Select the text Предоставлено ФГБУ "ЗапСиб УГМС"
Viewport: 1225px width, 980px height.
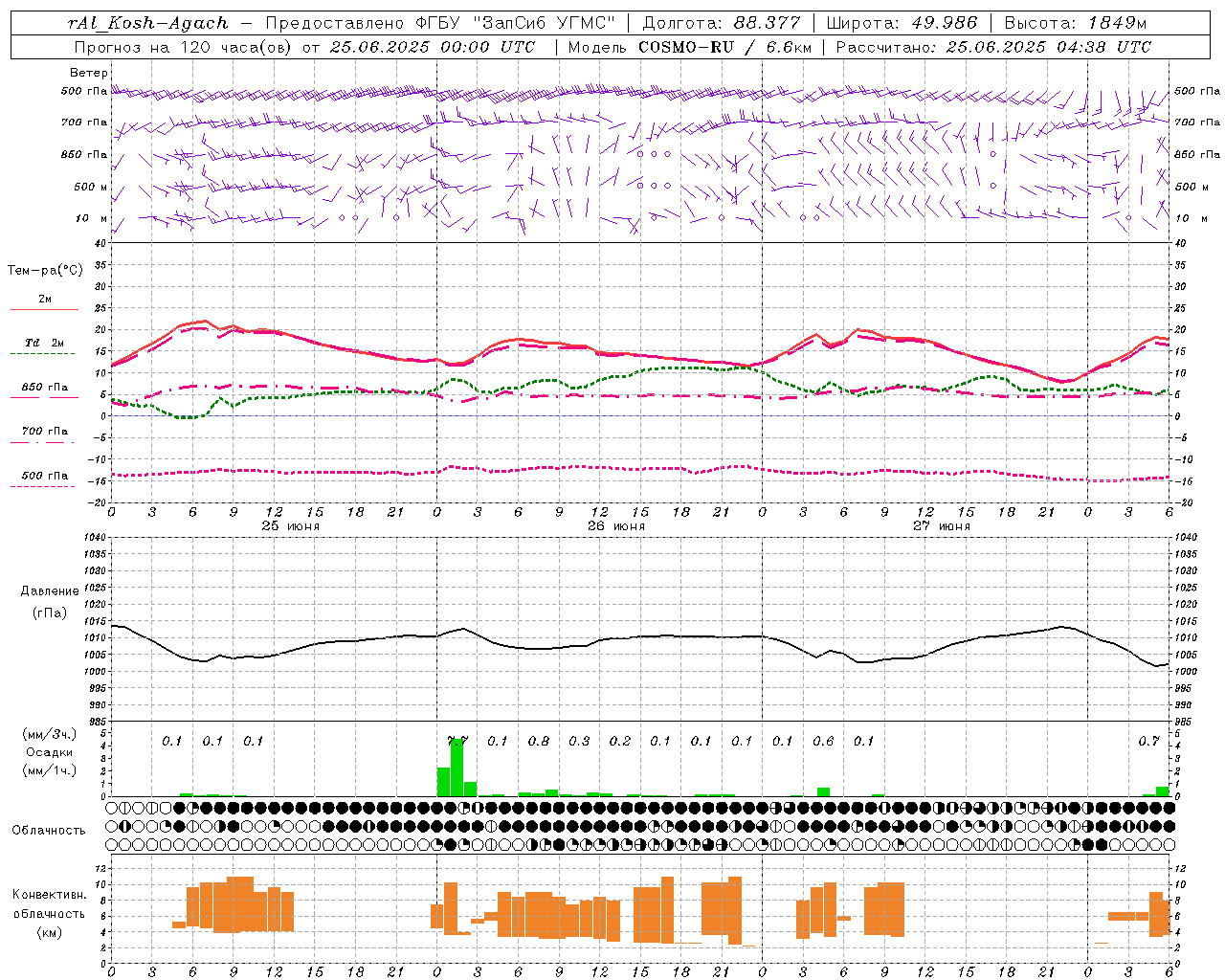[x=439, y=23]
